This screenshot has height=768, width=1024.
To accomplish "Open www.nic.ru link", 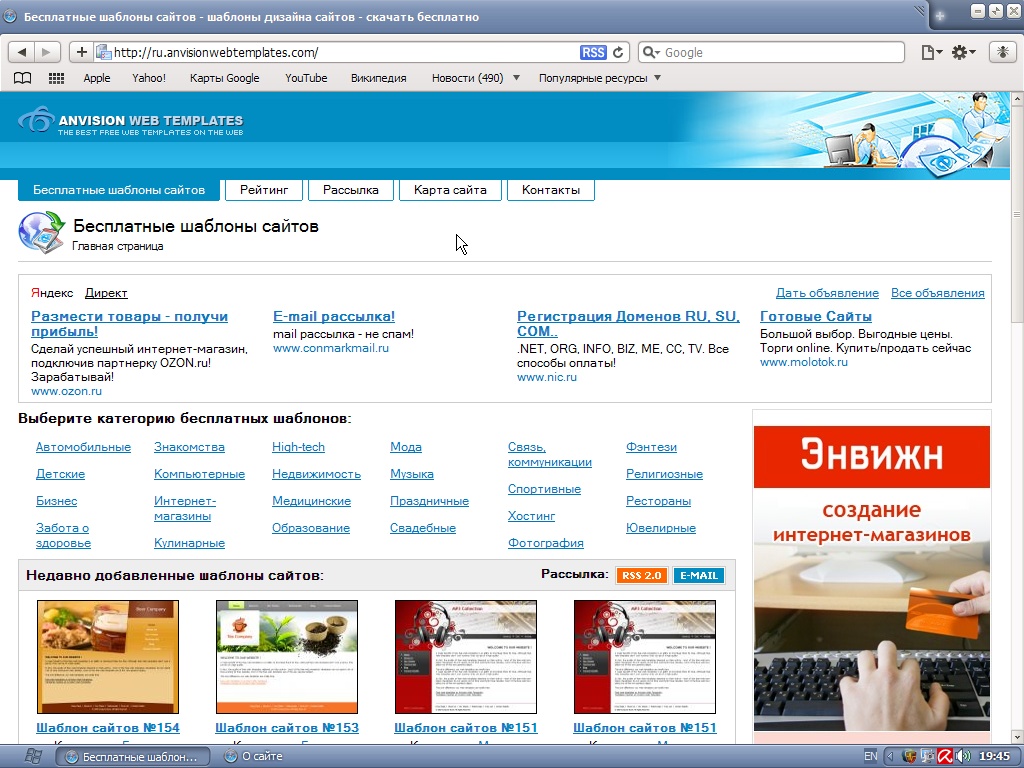I will [x=547, y=377].
